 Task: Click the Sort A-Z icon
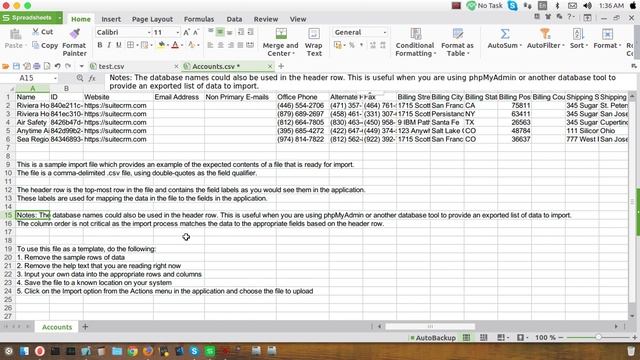pos(578,33)
